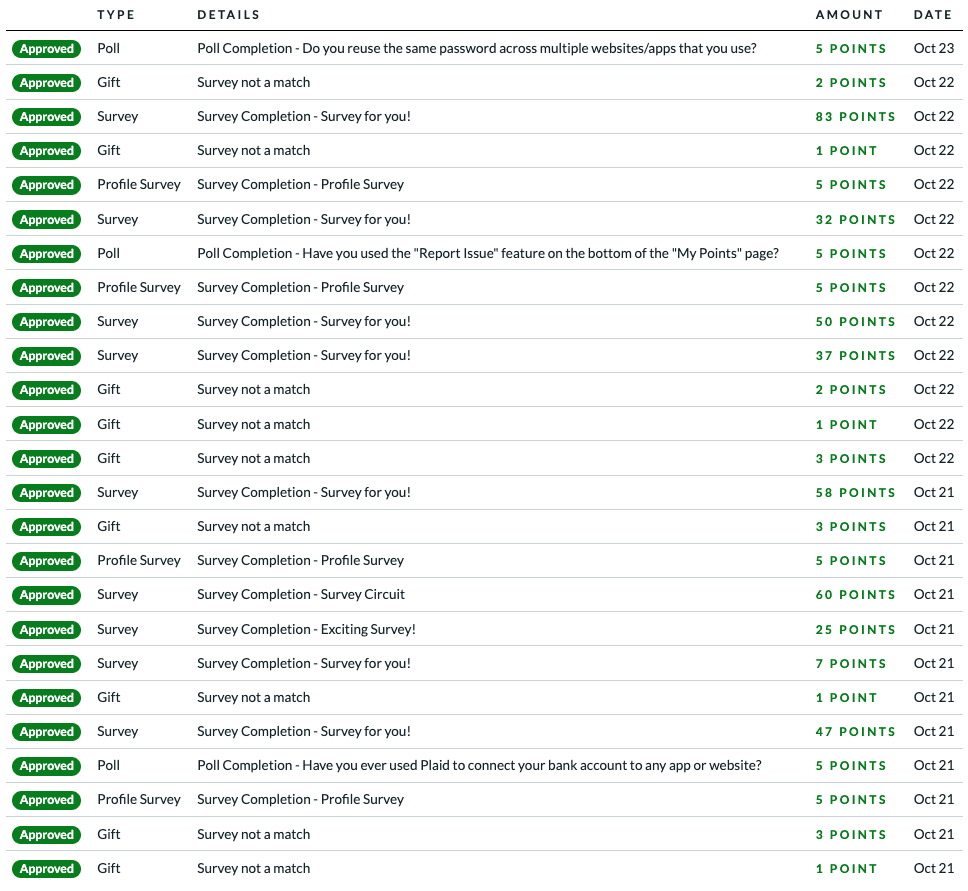Click the TYPE column header

116,15
